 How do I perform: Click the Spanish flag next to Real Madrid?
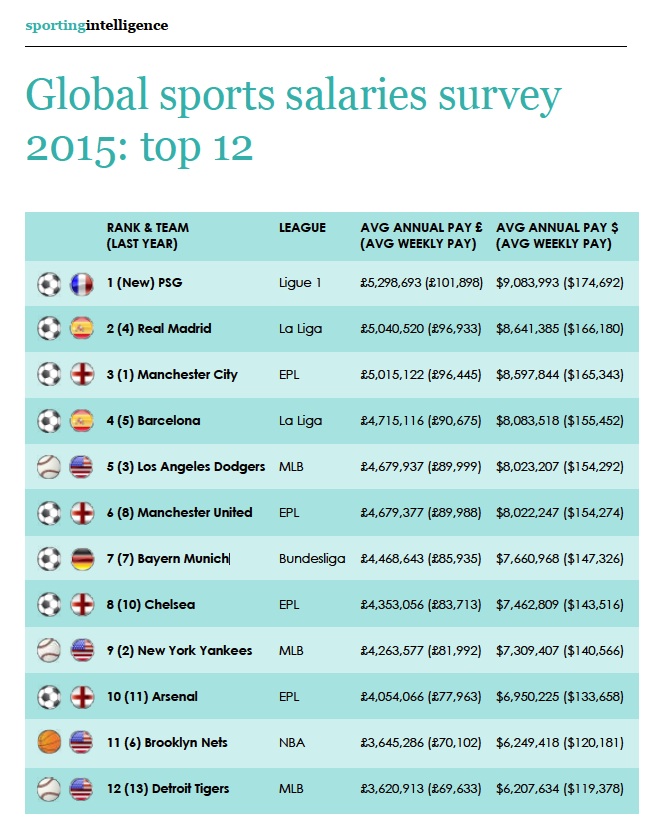(x=83, y=329)
